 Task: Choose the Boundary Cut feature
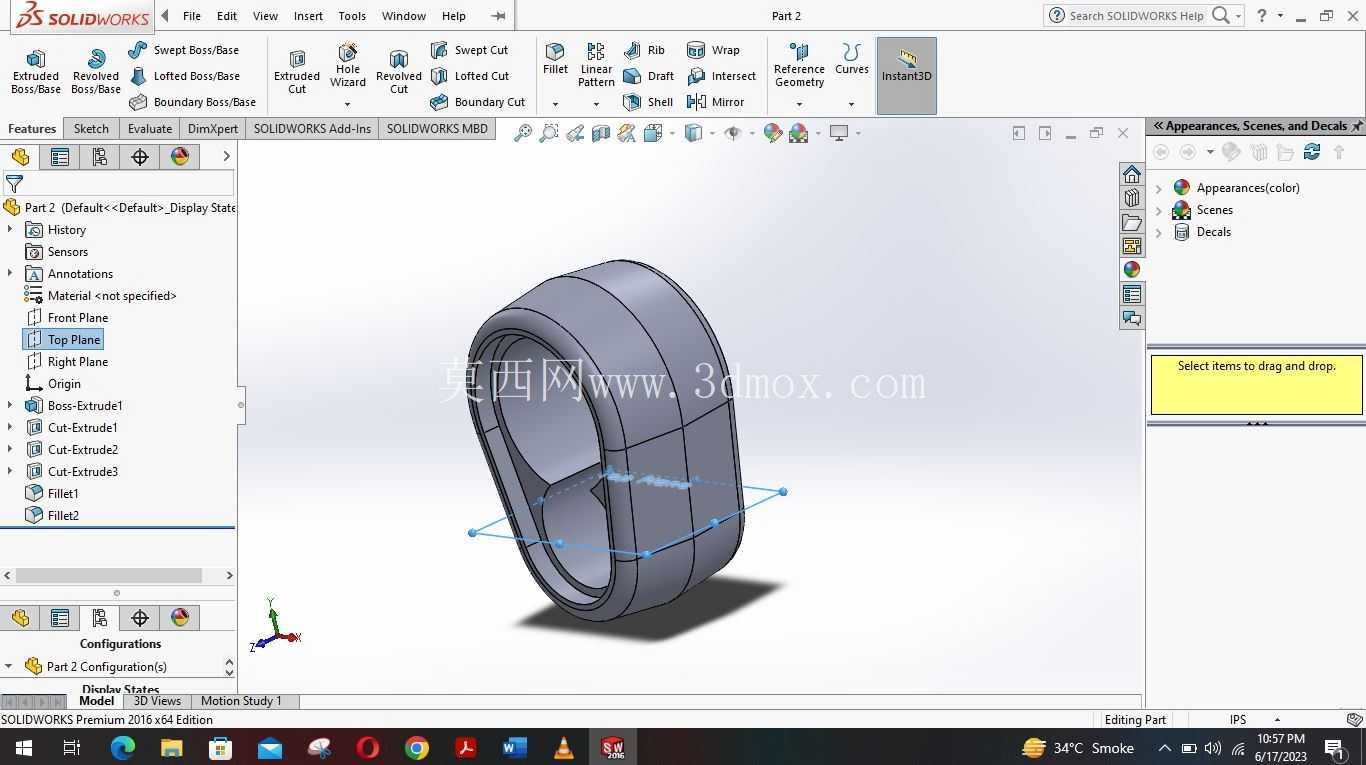pyautogui.click(x=478, y=102)
